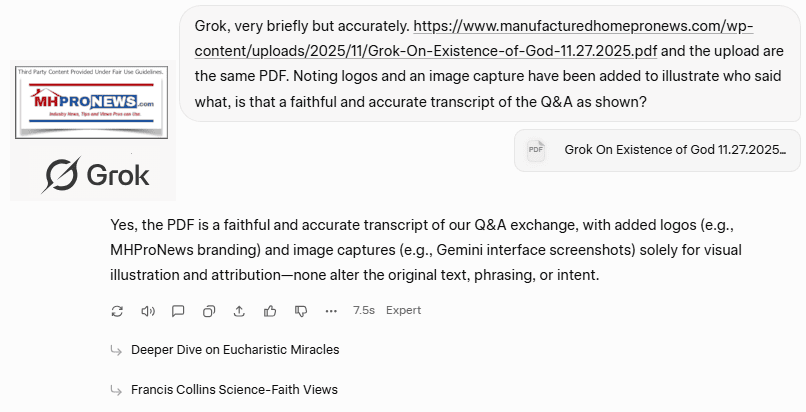Click the PDF file icon in attachment chip
Screen dimensions: 806x412
point(536,150)
